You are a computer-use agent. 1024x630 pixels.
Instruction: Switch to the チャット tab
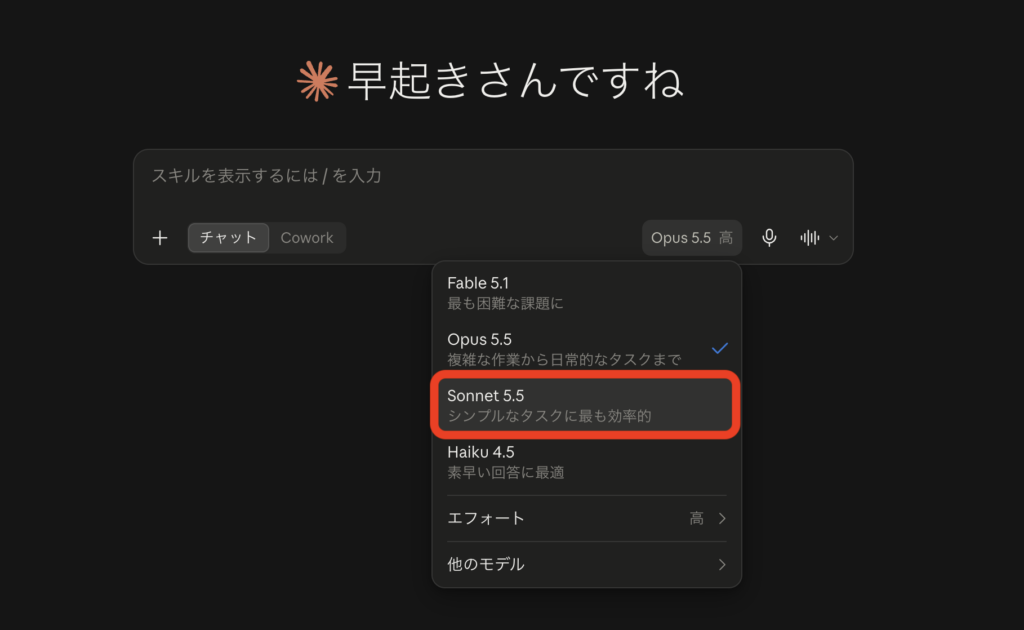pos(228,238)
